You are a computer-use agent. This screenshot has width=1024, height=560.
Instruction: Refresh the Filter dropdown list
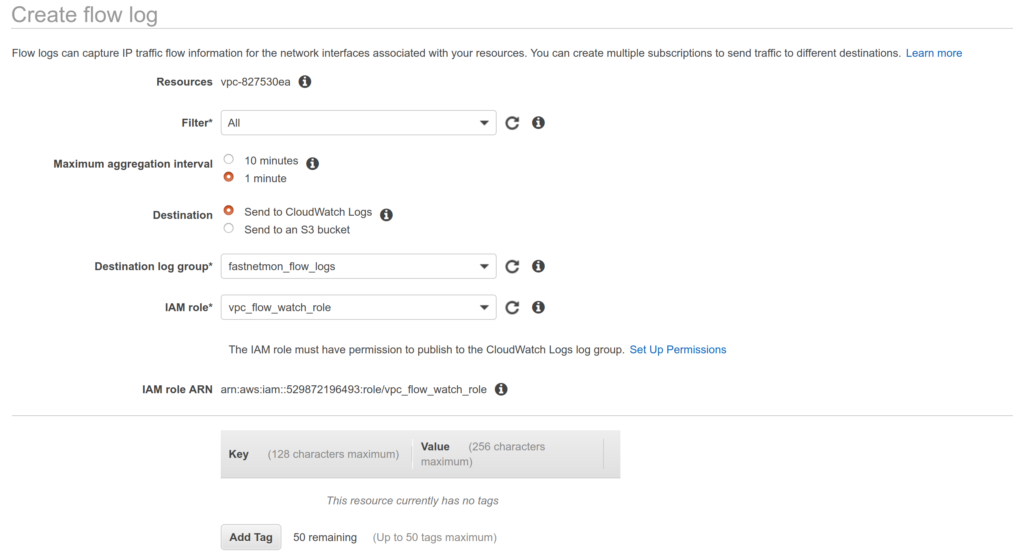tap(512, 123)
